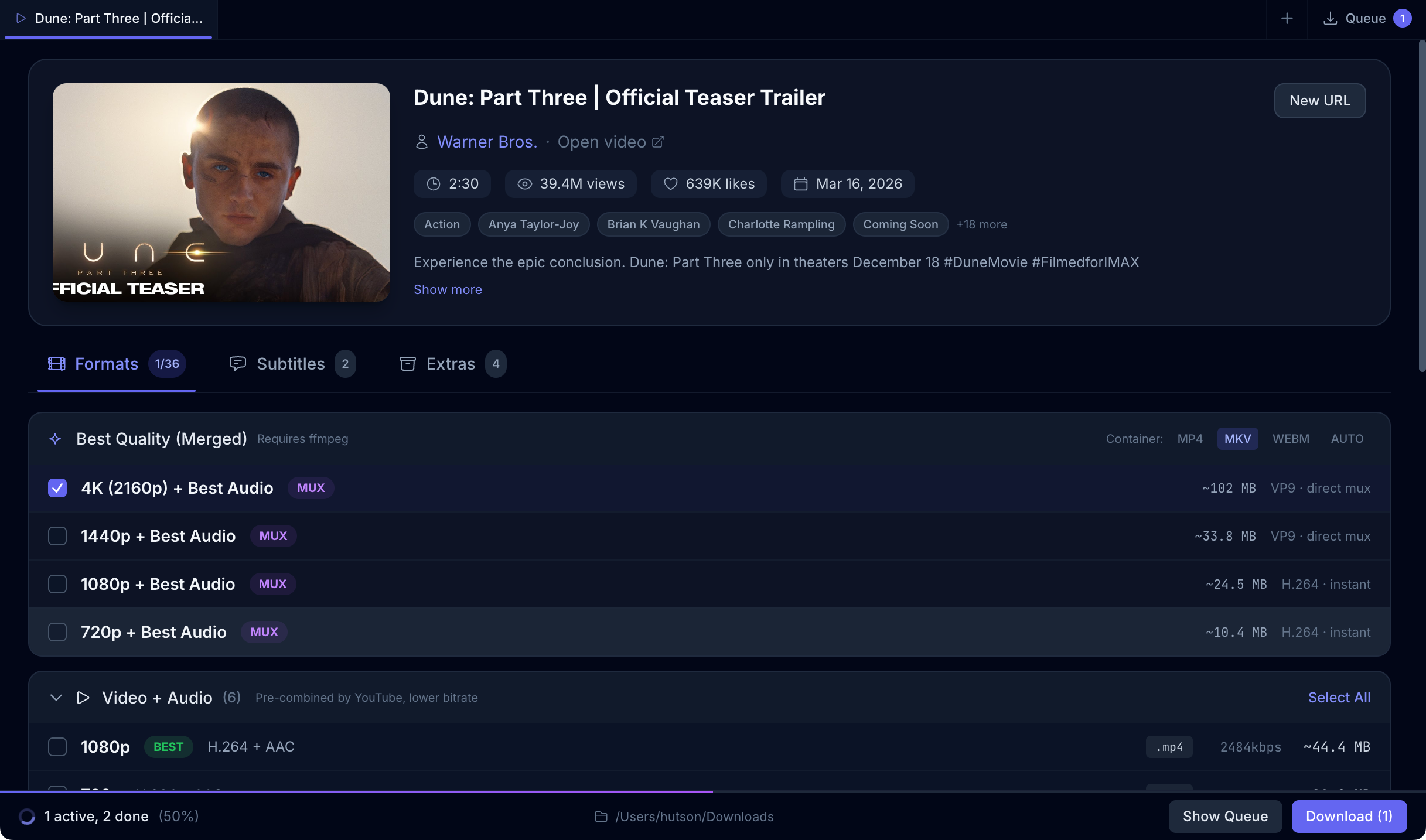Click the Download (1) button
The width and height of the screenshot is (1426, 840).
coord(1349,817)
